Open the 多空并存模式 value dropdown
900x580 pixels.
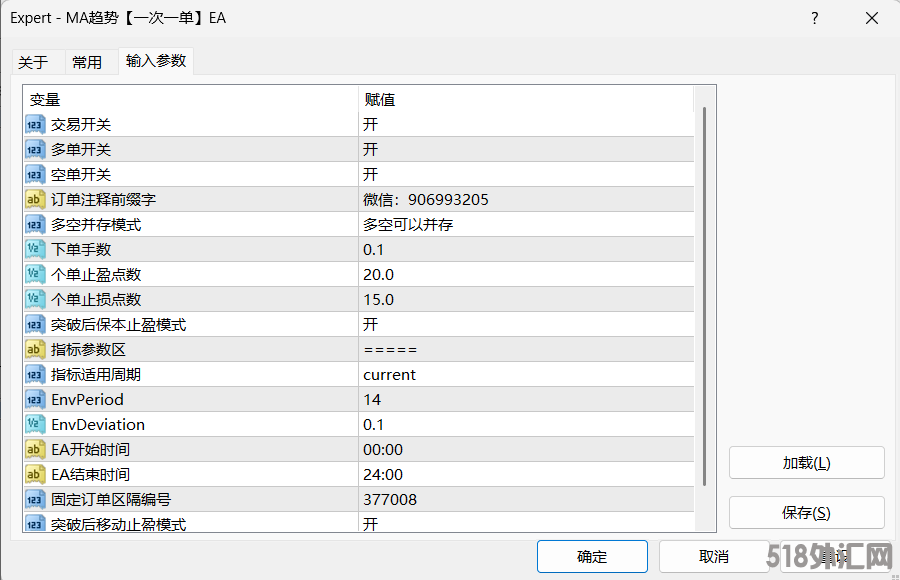click(526, 225)
